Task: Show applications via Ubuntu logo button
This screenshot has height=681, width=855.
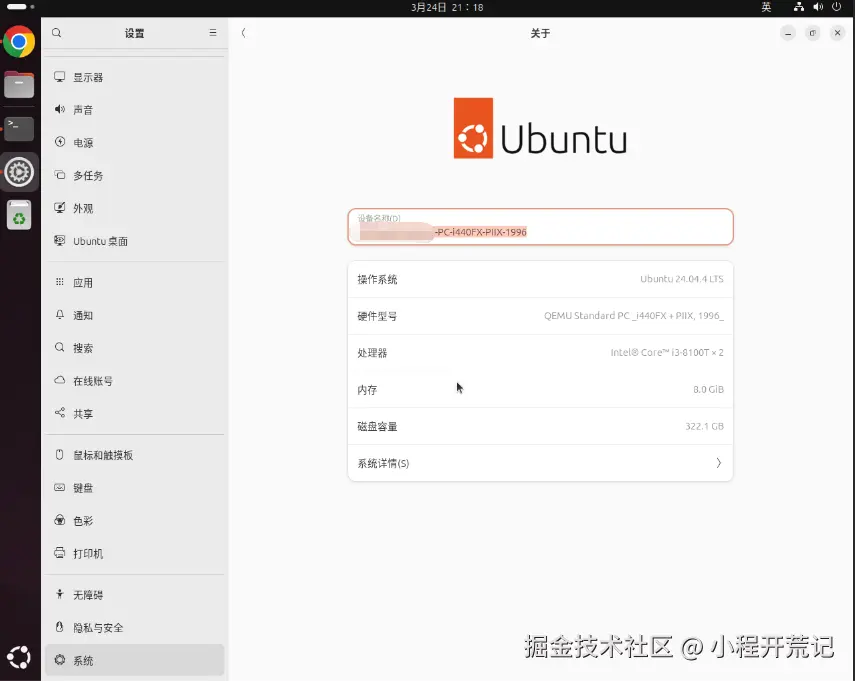Action: [x=19, y=657]
